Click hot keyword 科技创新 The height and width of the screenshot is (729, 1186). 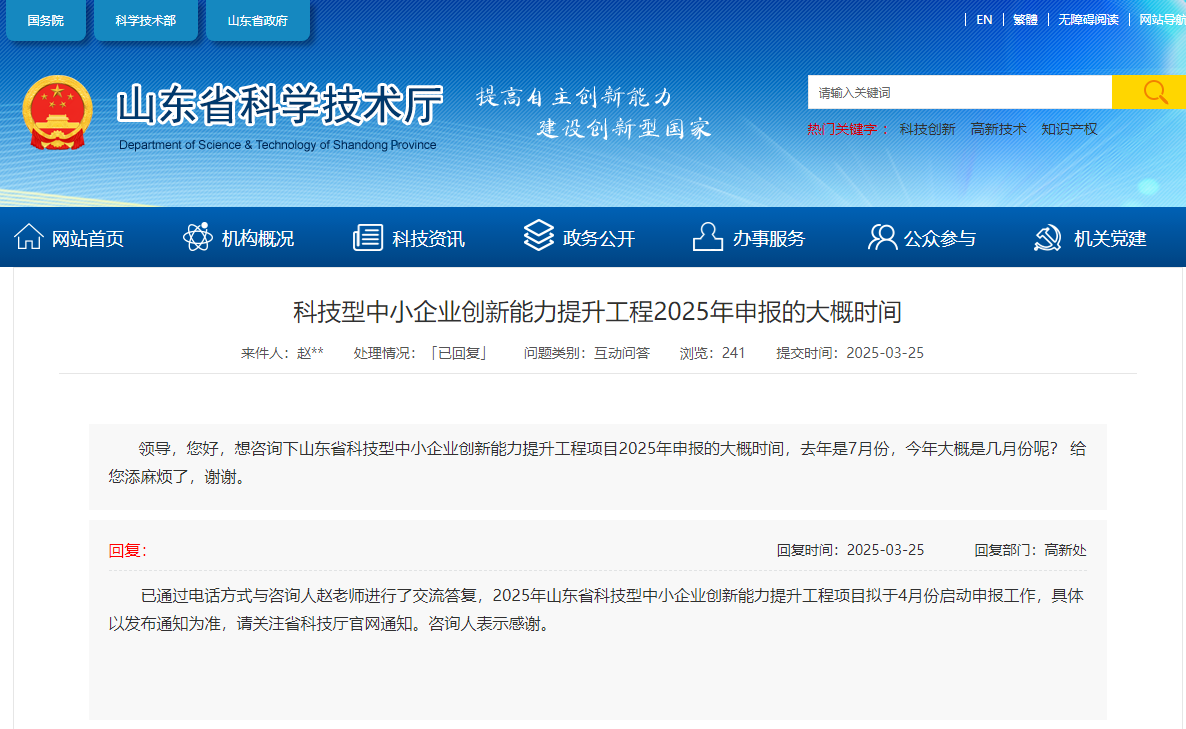927,129
